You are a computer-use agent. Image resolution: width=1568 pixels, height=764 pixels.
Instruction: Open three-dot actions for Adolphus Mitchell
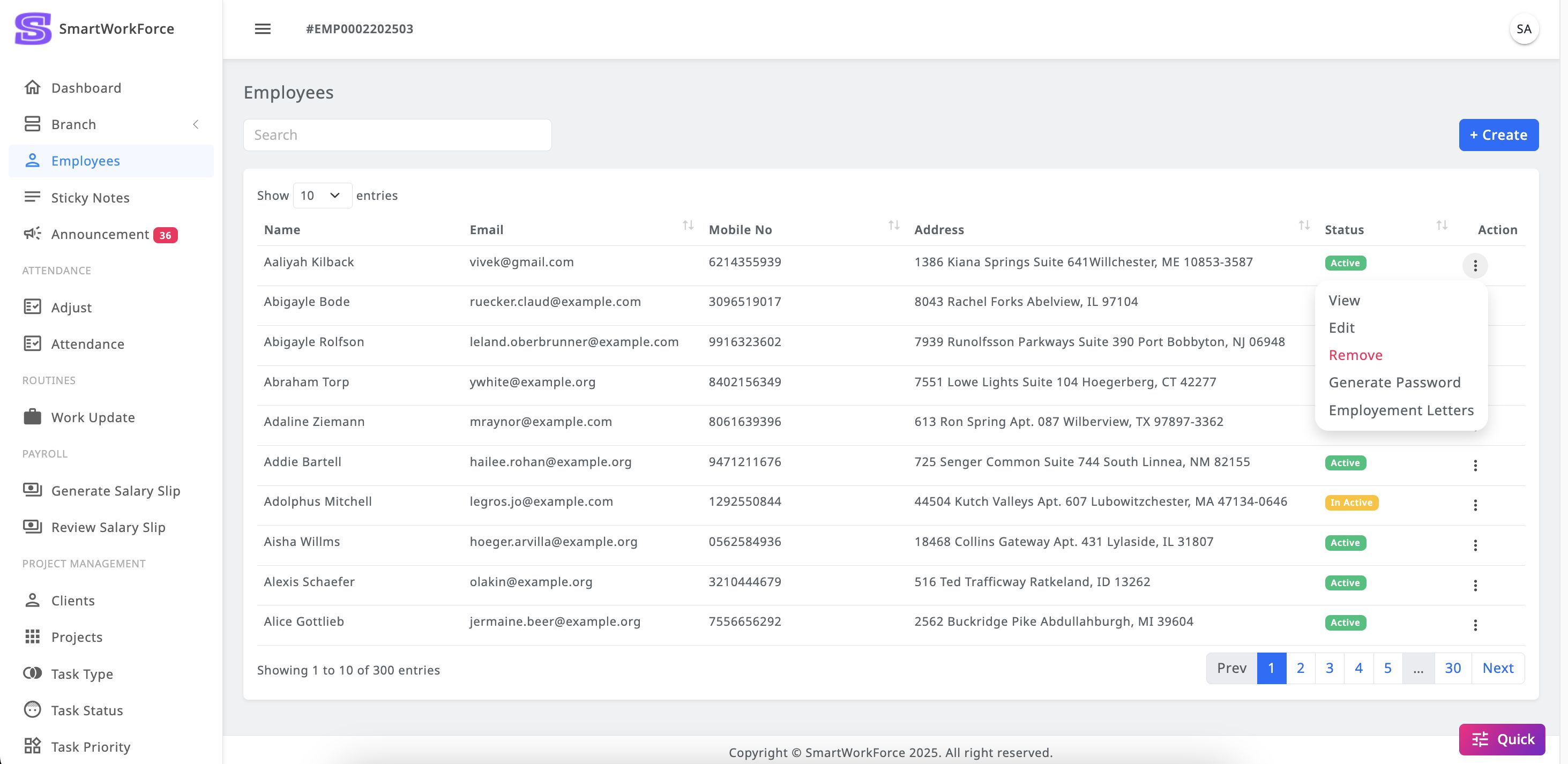[x=1475, y=505]
